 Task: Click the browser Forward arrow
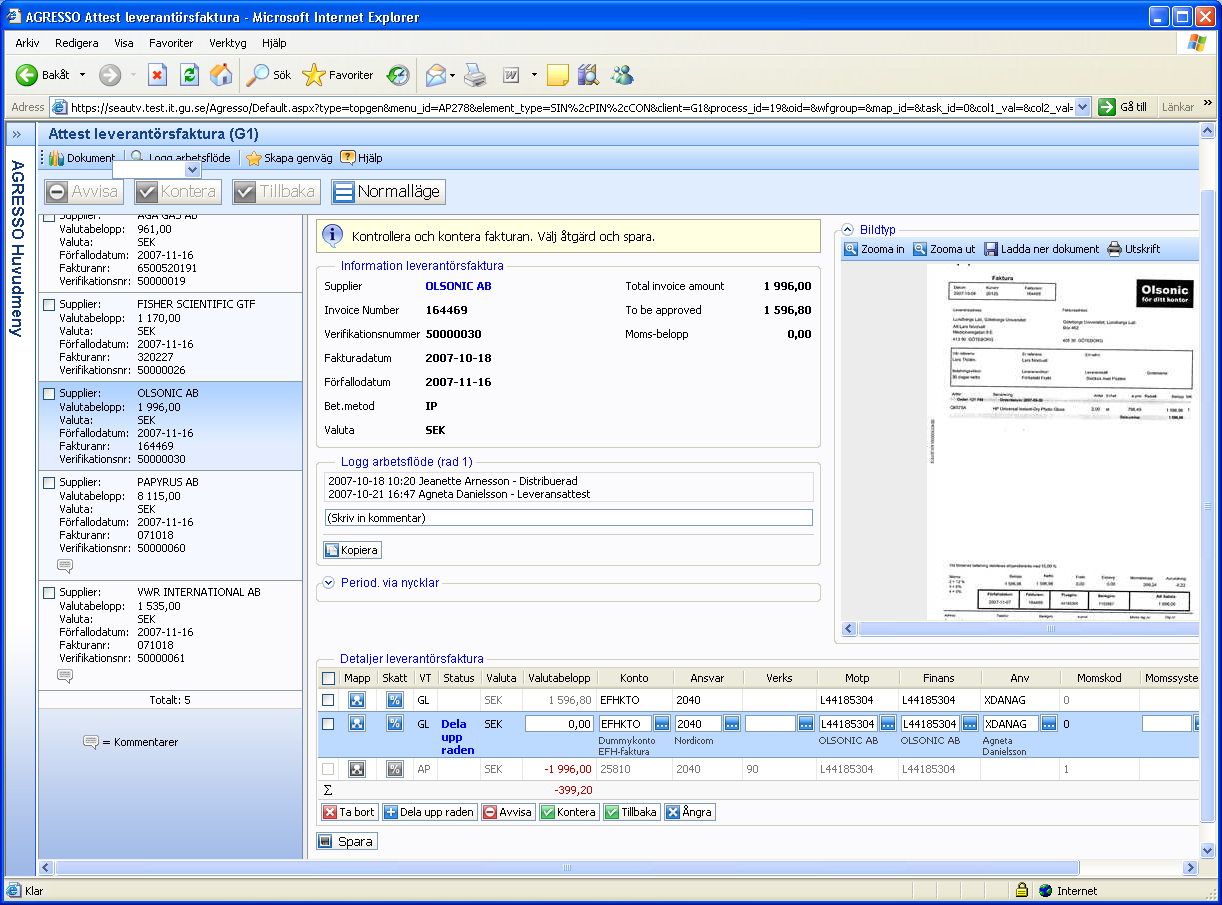pyautogui.click(x=110, y=75)
